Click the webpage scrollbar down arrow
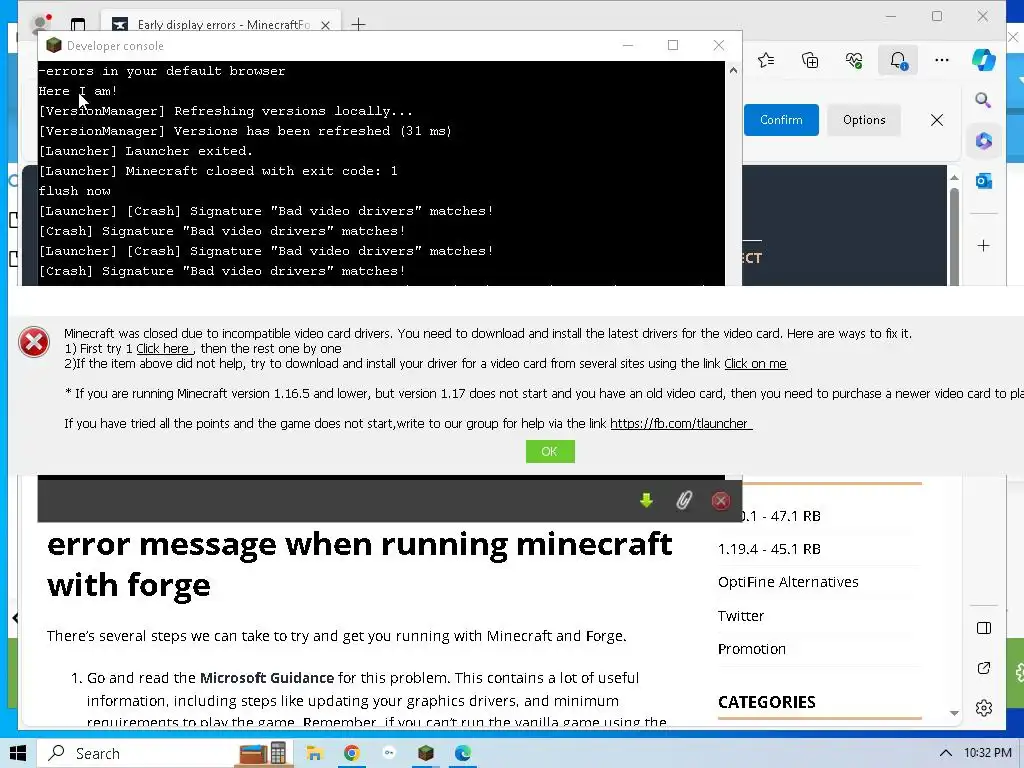Image resolution: width=1024 pixels, height=768 pixels. (954, 713)
